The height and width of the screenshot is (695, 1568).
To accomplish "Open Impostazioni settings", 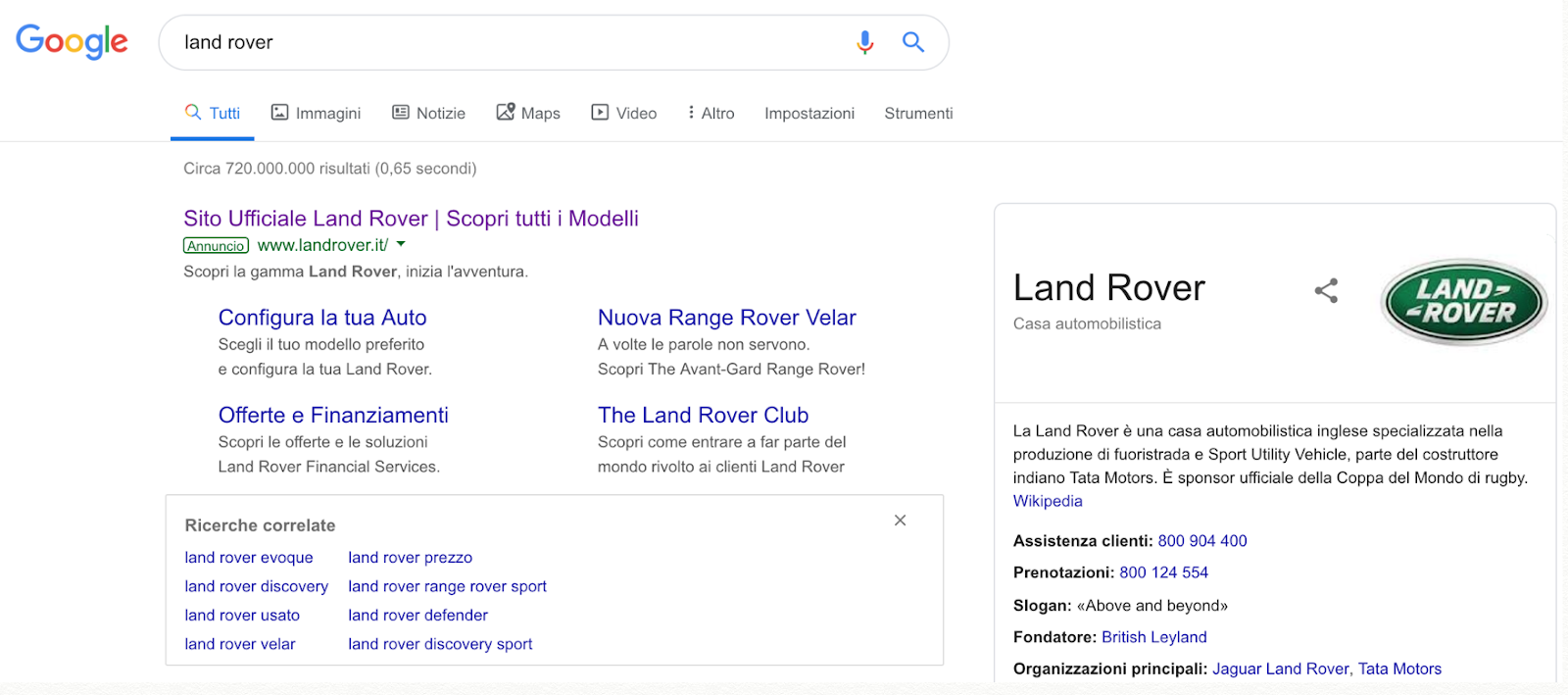I will pyautogui.click(x=809, y=114).
